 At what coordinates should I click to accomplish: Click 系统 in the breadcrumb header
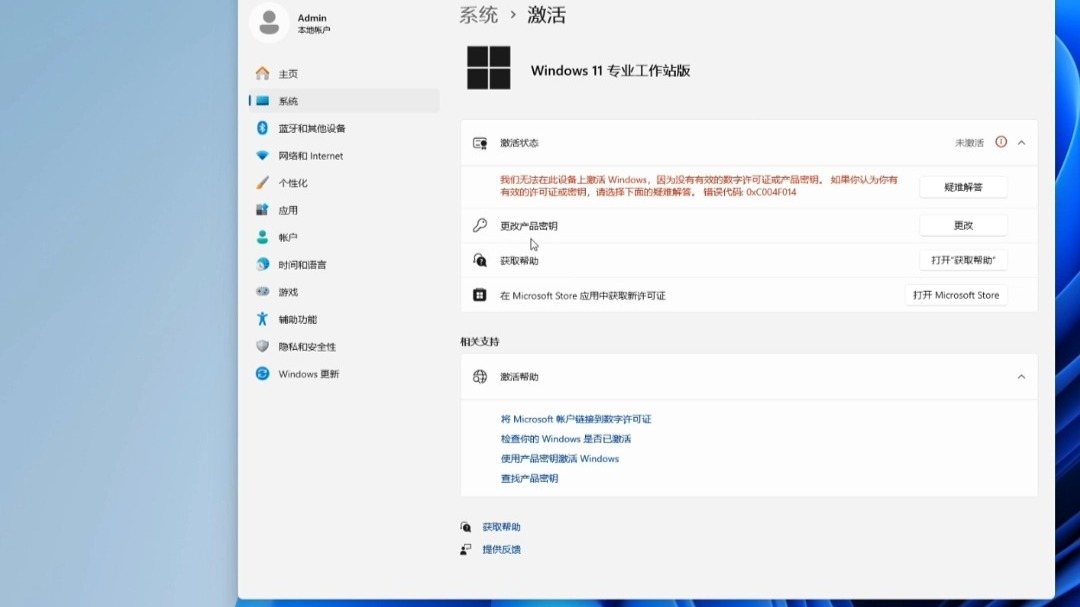click(479, 15)
